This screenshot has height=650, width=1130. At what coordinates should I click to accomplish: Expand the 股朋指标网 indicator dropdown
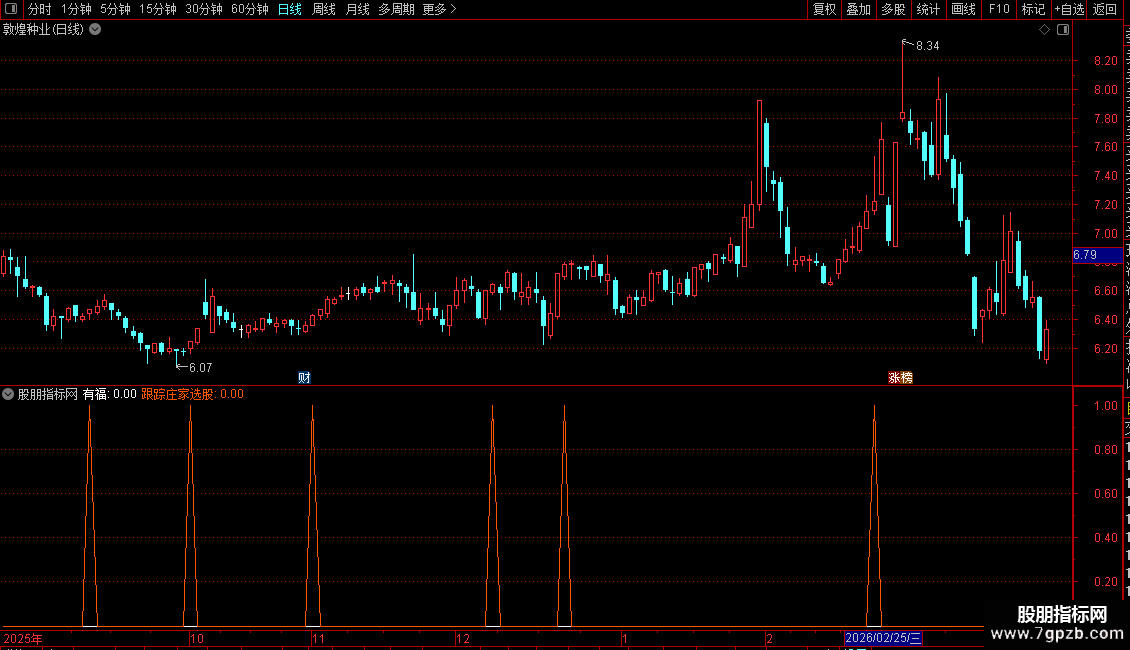(8, 394)
